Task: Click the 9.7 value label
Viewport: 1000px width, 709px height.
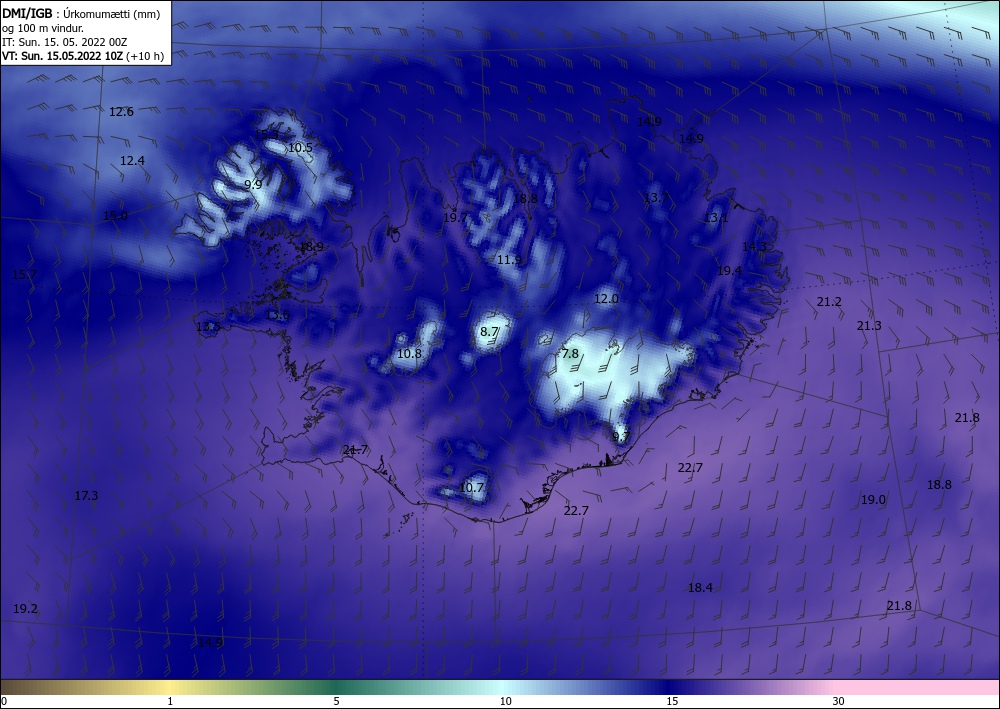Action: coord(621,437)
